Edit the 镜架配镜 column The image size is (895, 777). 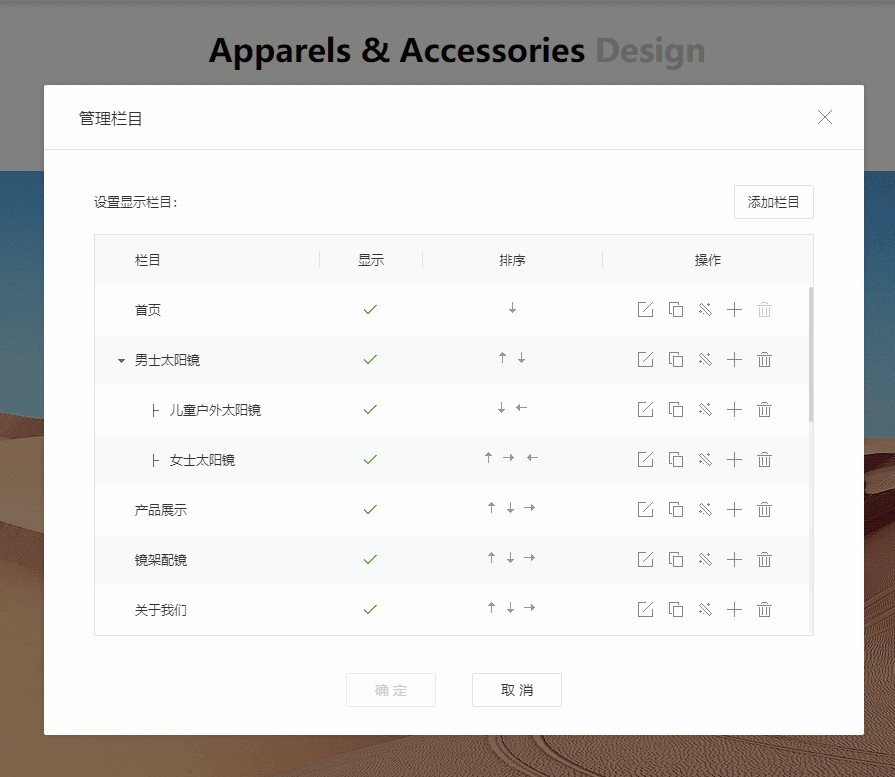click(646, 559)
